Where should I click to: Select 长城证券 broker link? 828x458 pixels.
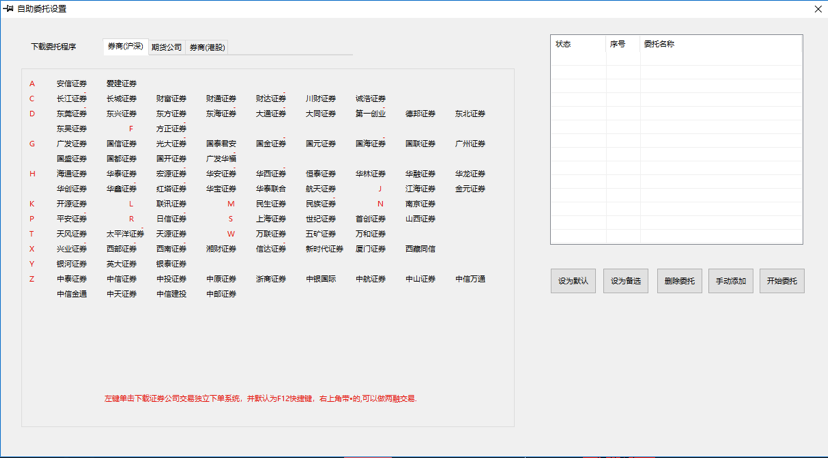point(121,99)
